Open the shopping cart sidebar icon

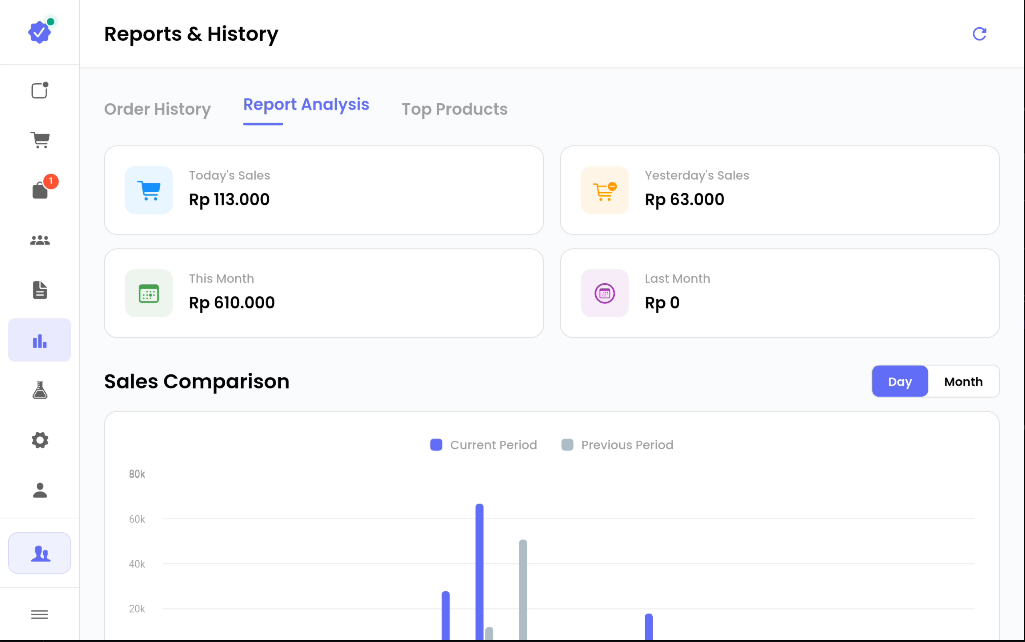tap(40, 139)
